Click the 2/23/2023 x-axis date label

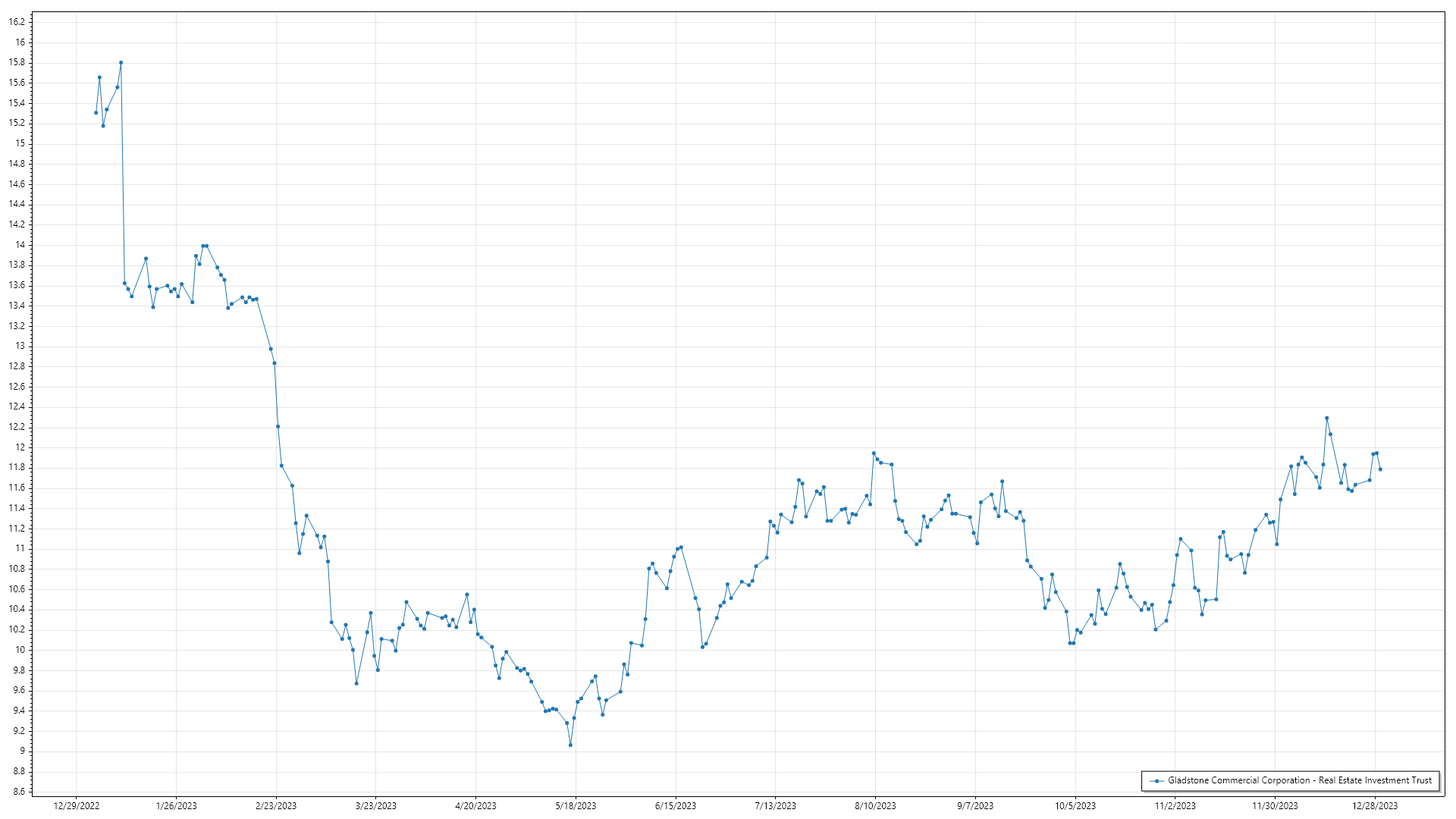coord(276,806)
